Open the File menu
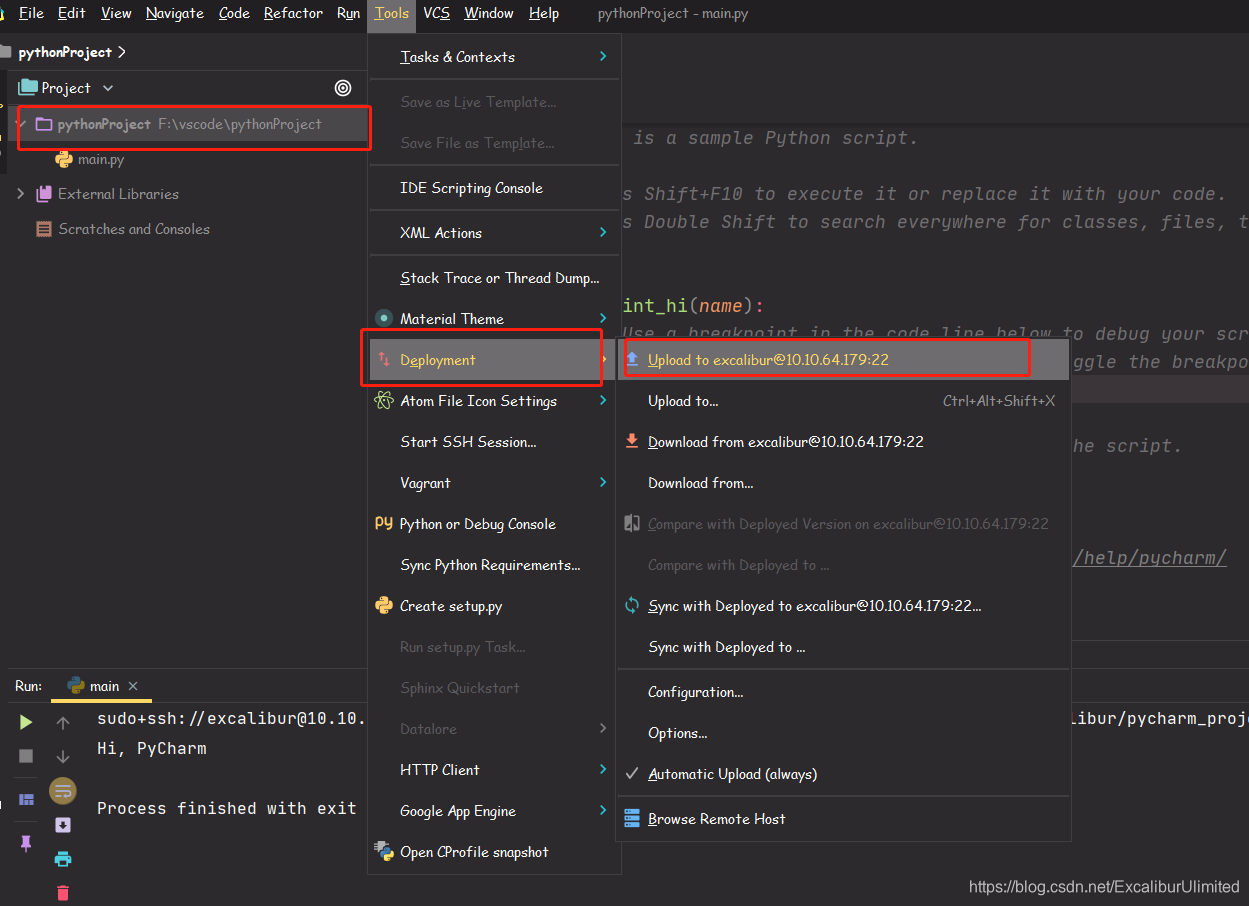1249x906 pixels. click(31, 13)
